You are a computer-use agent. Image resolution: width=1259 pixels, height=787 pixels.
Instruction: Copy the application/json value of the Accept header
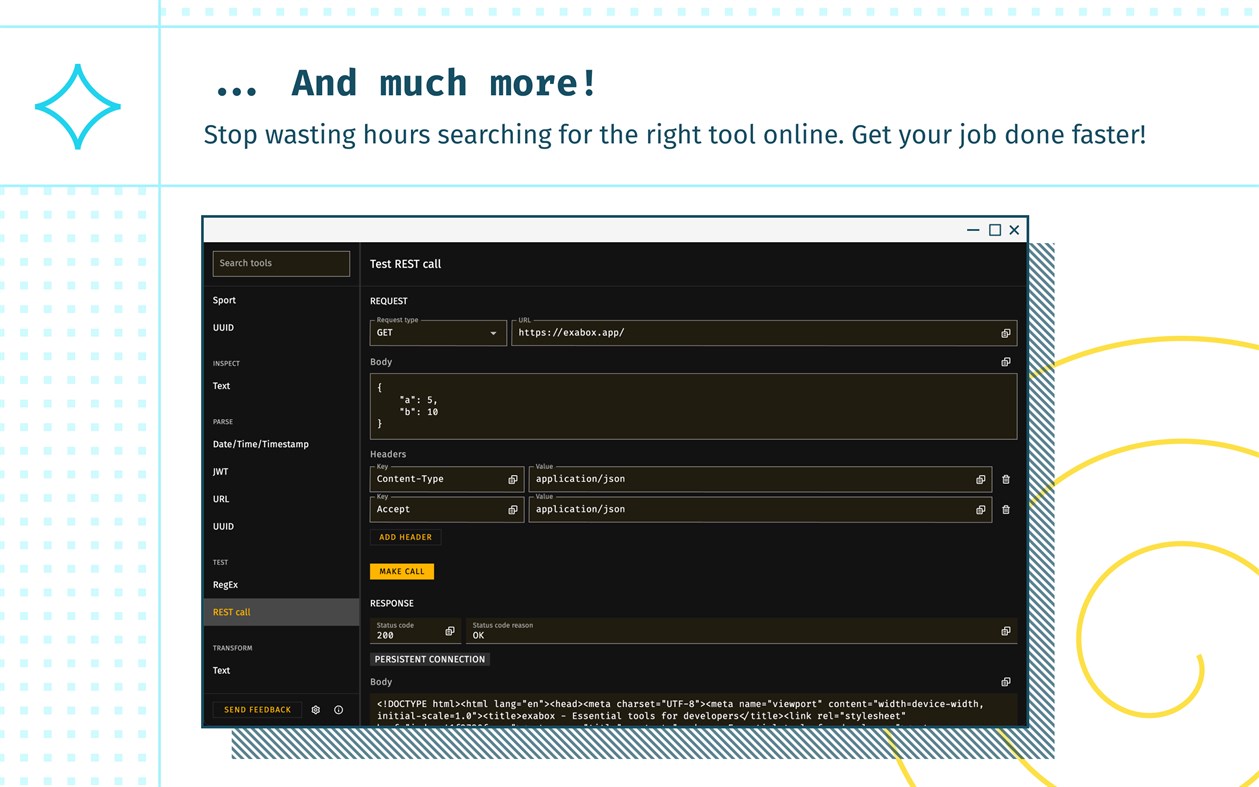tap(980, 509)
